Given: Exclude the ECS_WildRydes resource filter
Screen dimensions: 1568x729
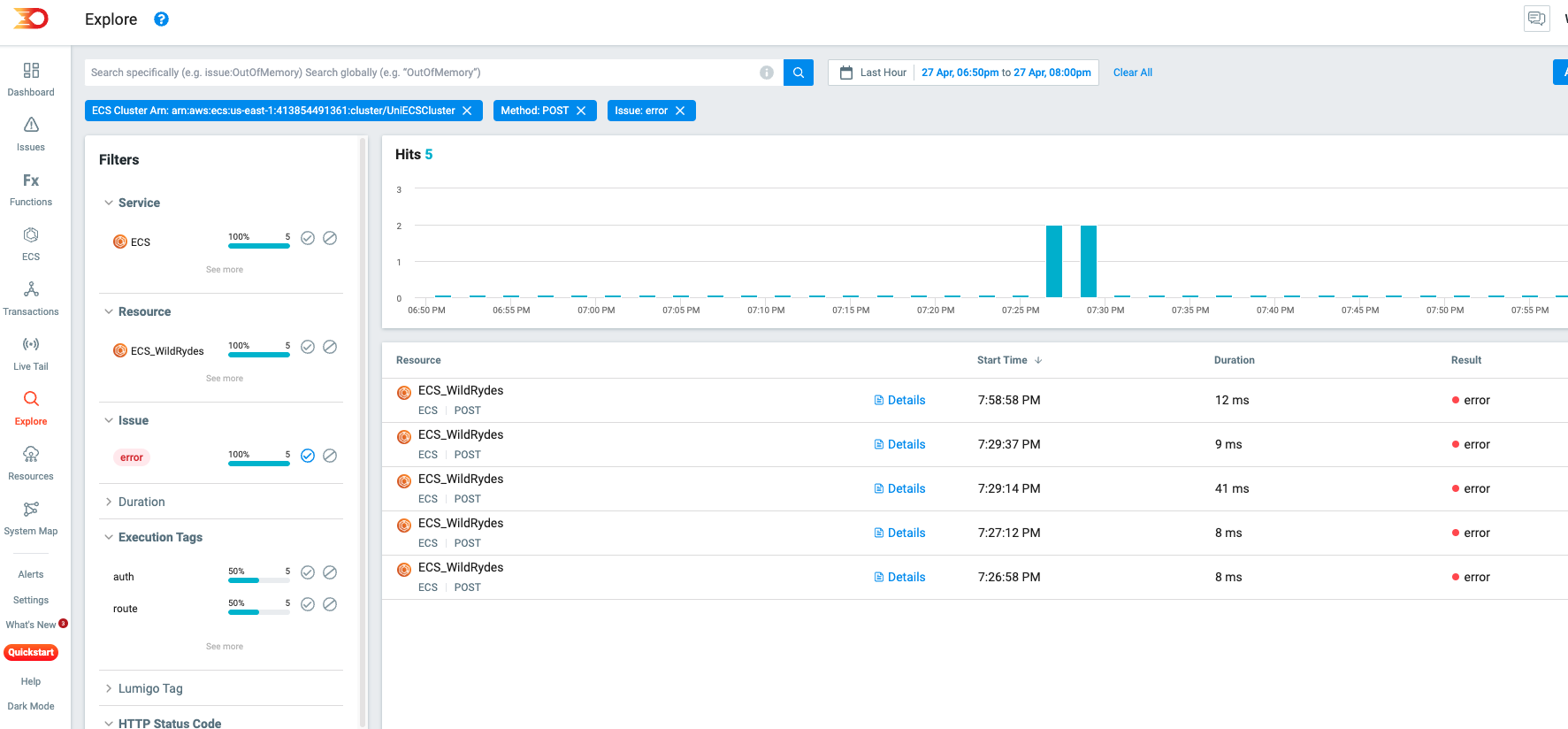Looking at the screenshot, I should coord(330,347).
